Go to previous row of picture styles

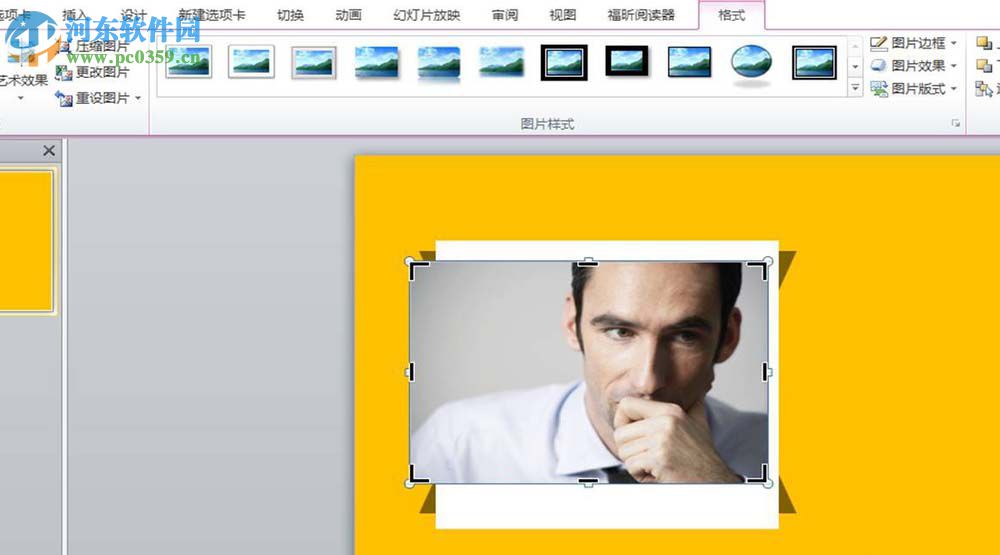855,47
